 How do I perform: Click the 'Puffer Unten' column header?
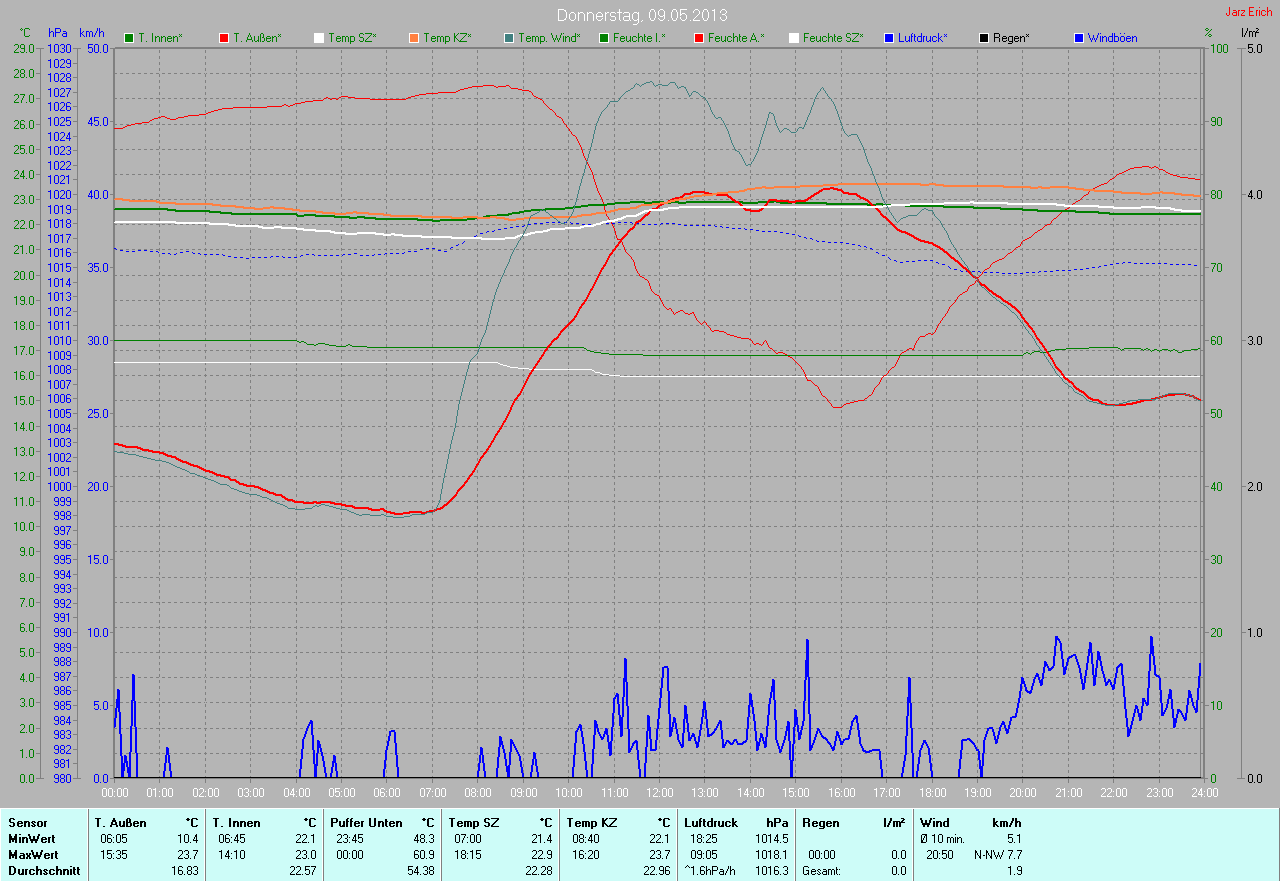[x=366, y=823]
